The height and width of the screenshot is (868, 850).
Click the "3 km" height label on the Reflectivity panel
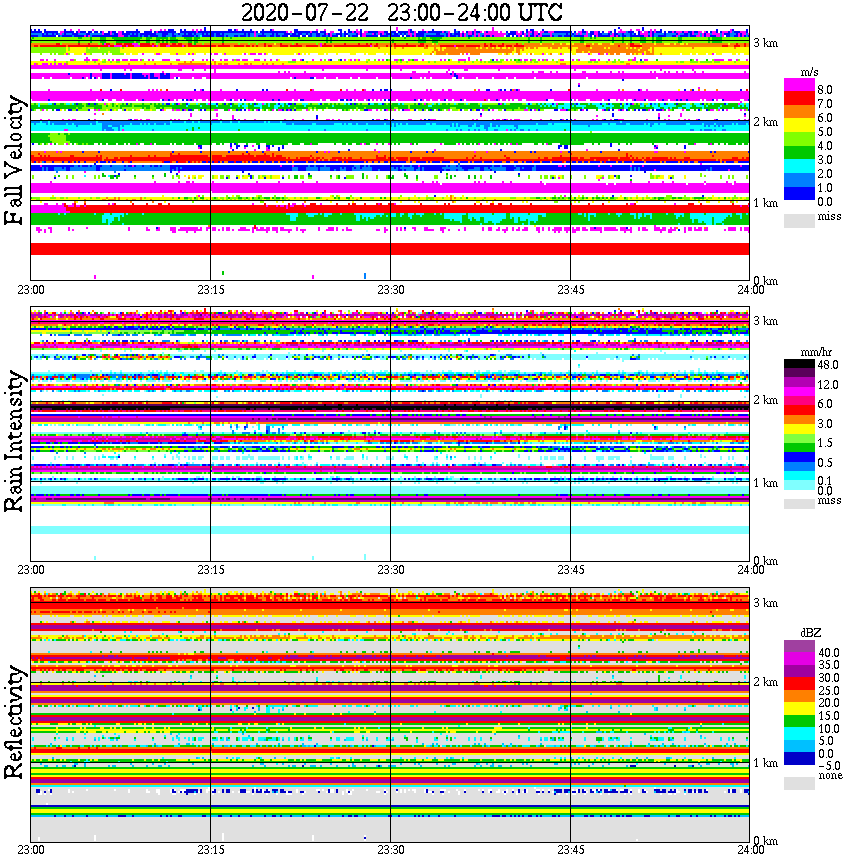pos(765,603)
